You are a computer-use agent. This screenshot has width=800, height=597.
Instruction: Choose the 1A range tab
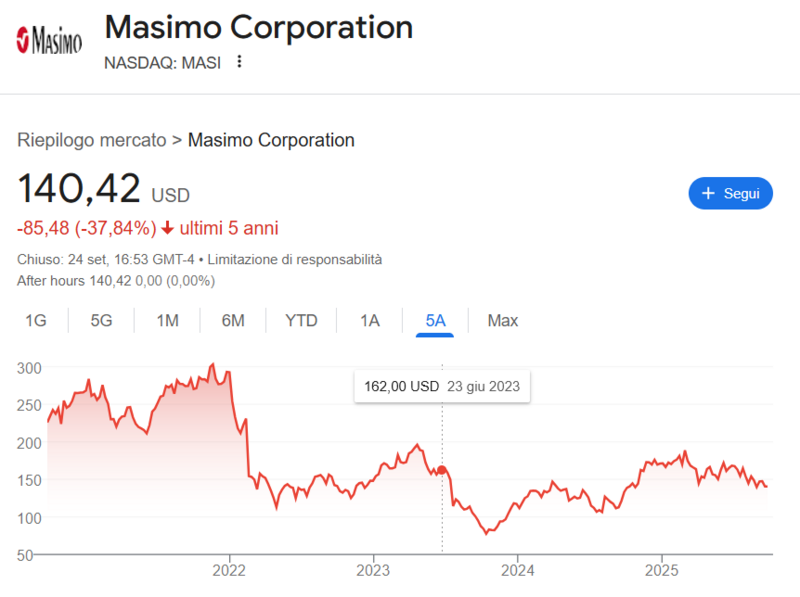pos(370,321)
